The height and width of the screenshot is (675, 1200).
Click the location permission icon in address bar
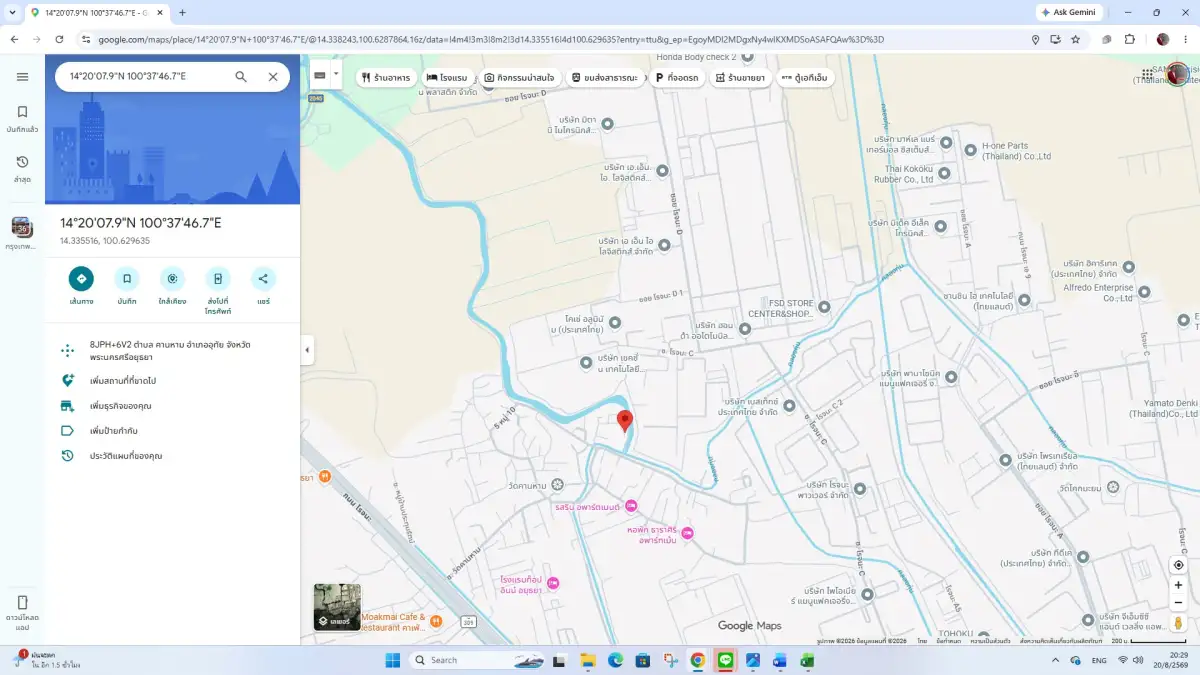click(1035, 39)
